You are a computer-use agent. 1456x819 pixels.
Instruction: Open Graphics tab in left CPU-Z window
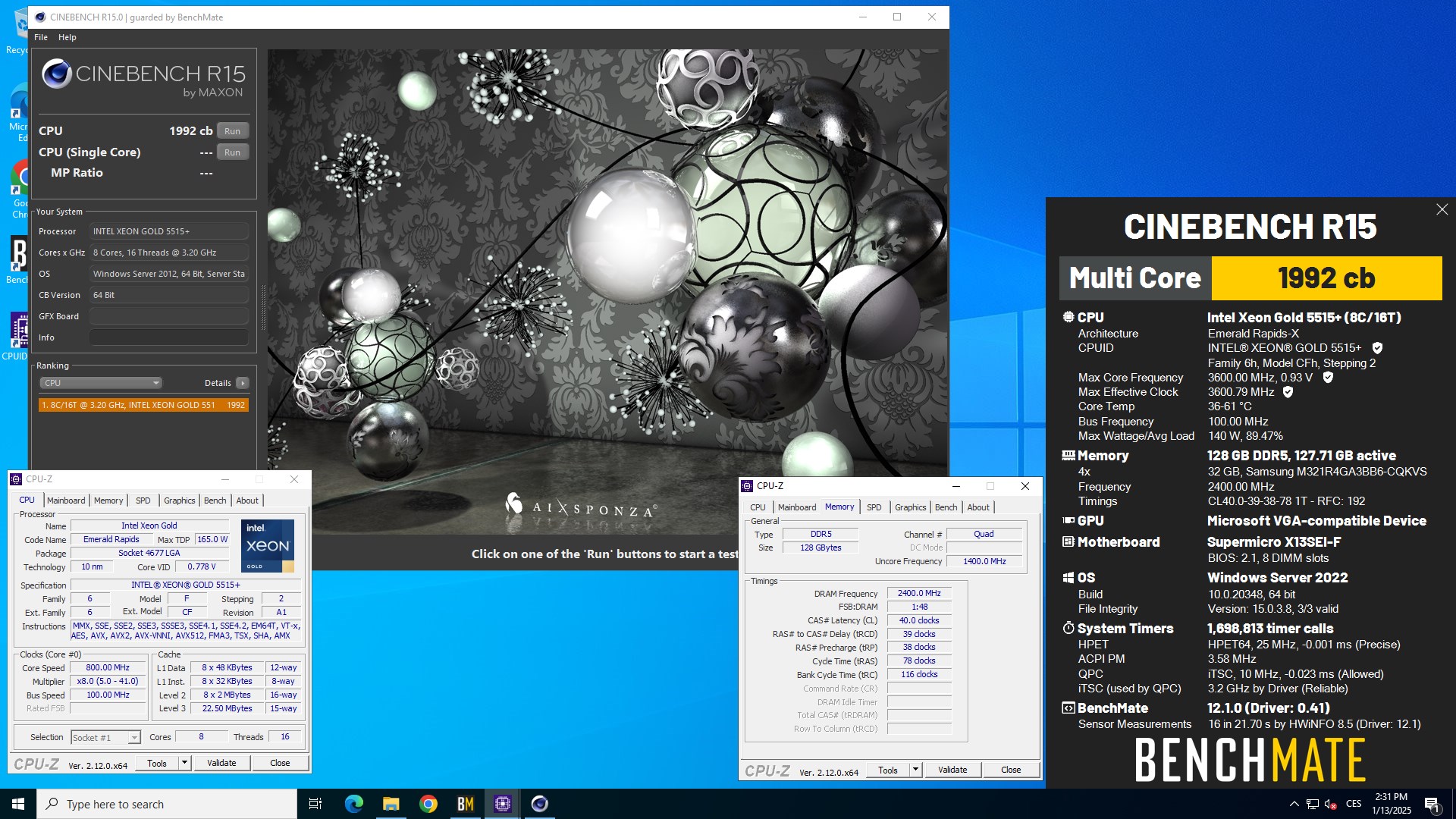pos(180,500)
